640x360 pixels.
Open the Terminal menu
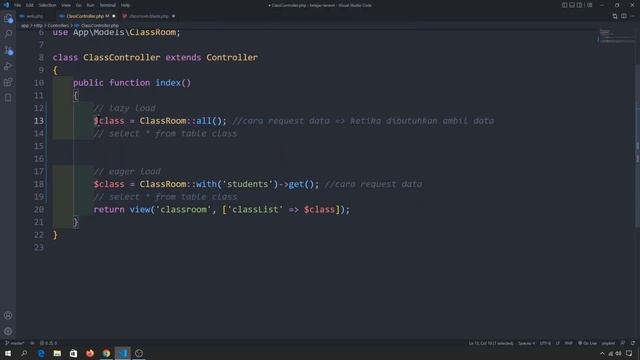[x=108, y=5]
